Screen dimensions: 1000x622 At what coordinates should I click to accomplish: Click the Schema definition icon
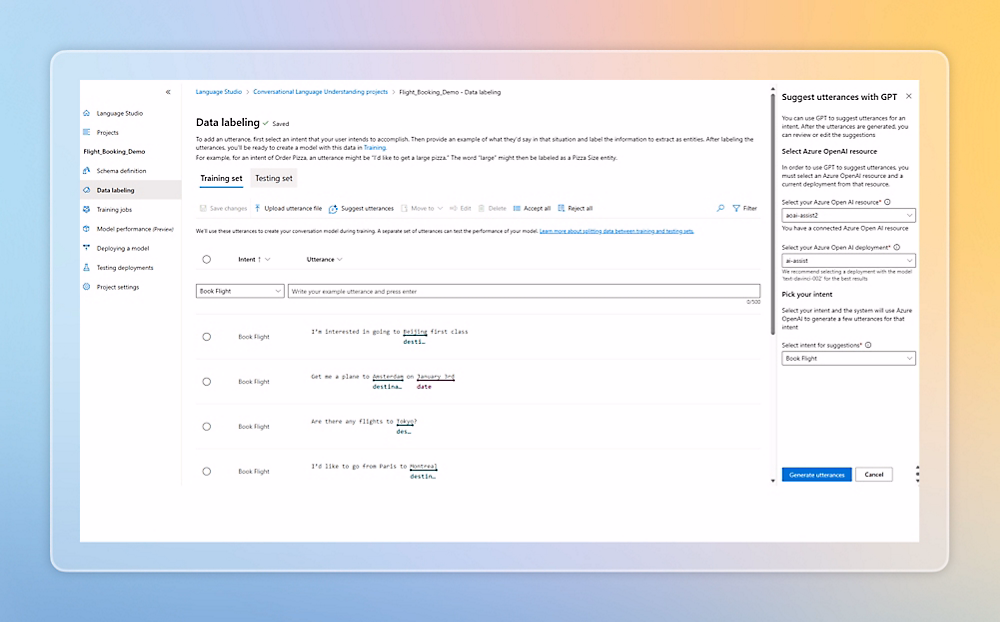point(86,170)
